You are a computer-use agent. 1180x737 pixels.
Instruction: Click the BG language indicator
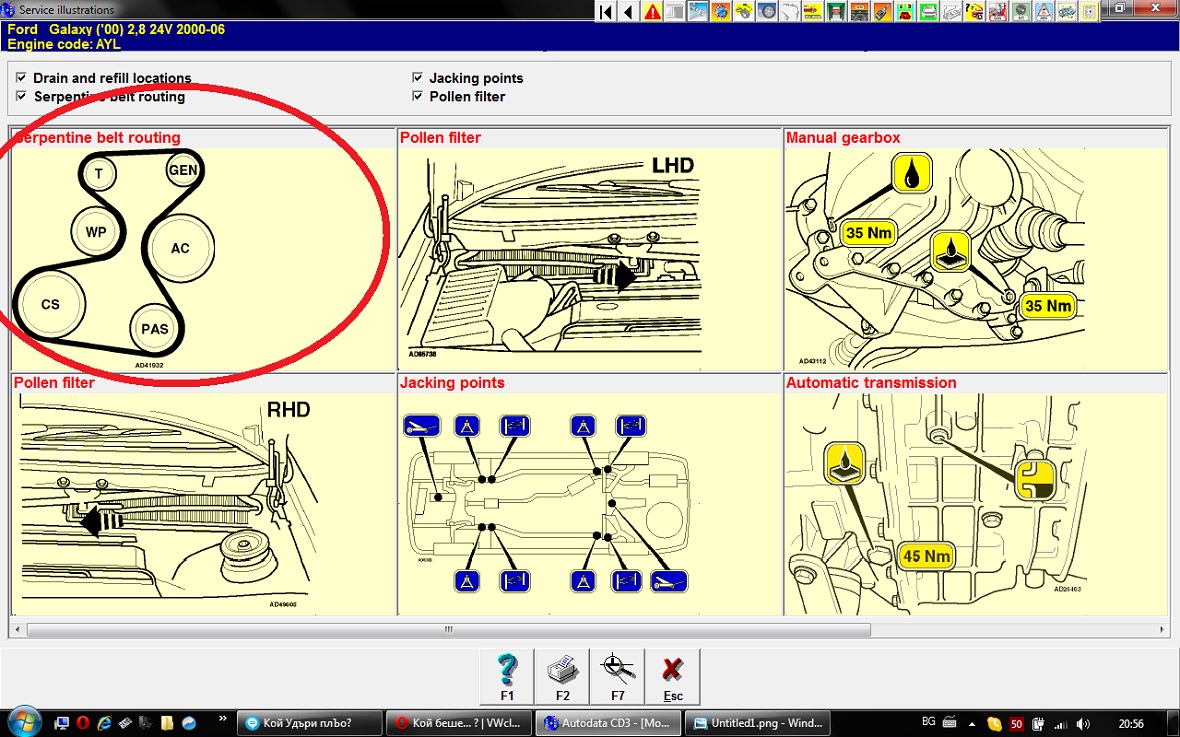click(x=929, y=723)
